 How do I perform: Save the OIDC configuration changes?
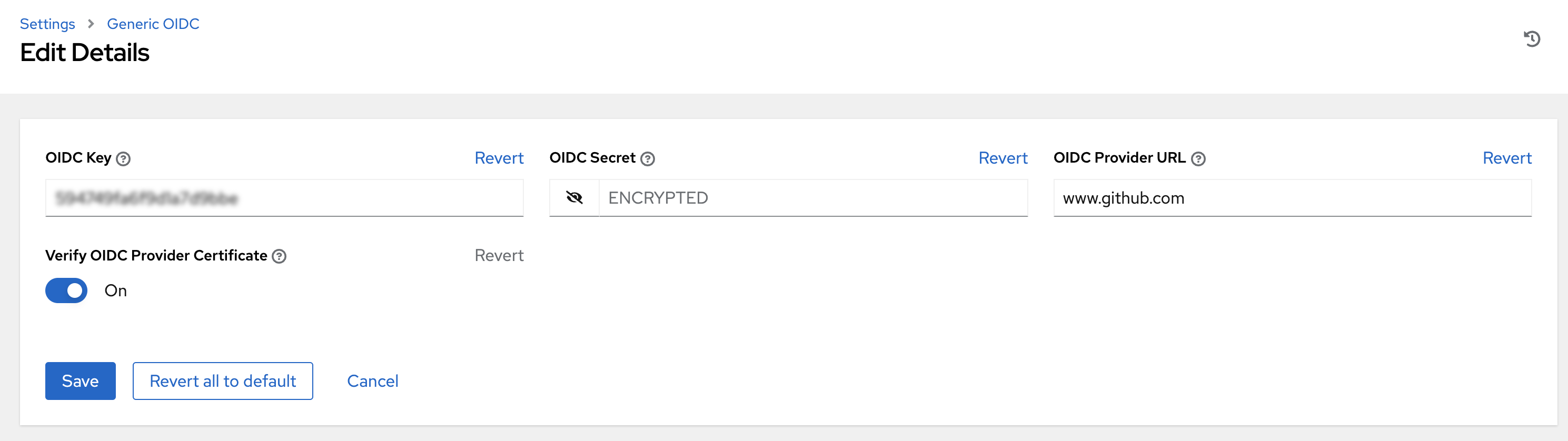(x=80, y=381)
